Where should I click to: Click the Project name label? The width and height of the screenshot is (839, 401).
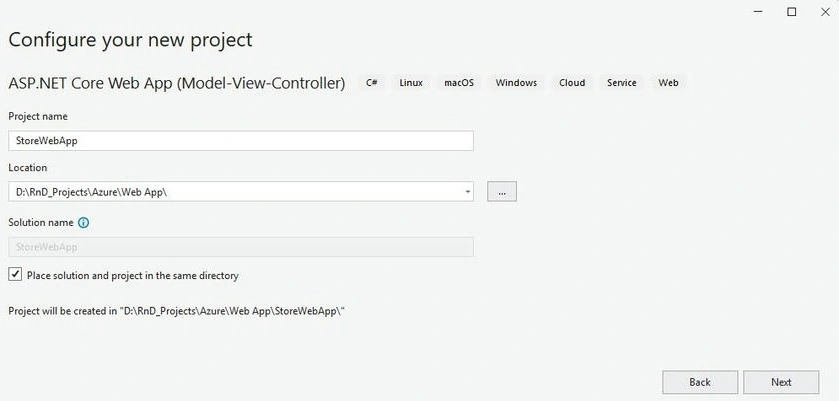(x=38, y=116)
